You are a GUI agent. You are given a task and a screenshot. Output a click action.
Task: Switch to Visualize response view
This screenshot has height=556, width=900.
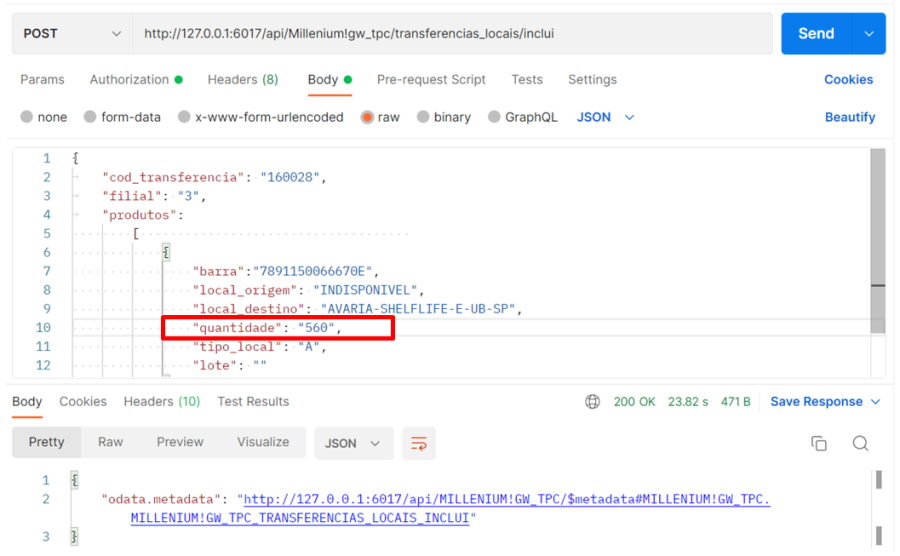(x=263, y=442)
